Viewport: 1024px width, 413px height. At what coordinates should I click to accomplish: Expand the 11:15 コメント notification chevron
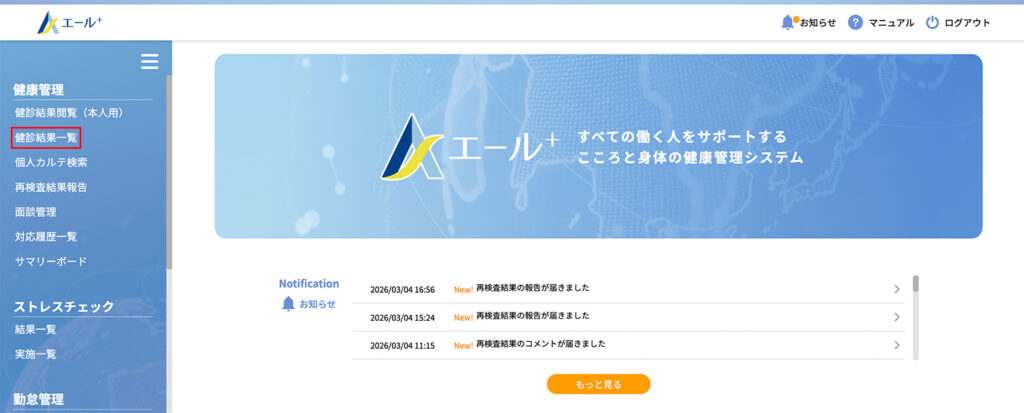point(897,345)
